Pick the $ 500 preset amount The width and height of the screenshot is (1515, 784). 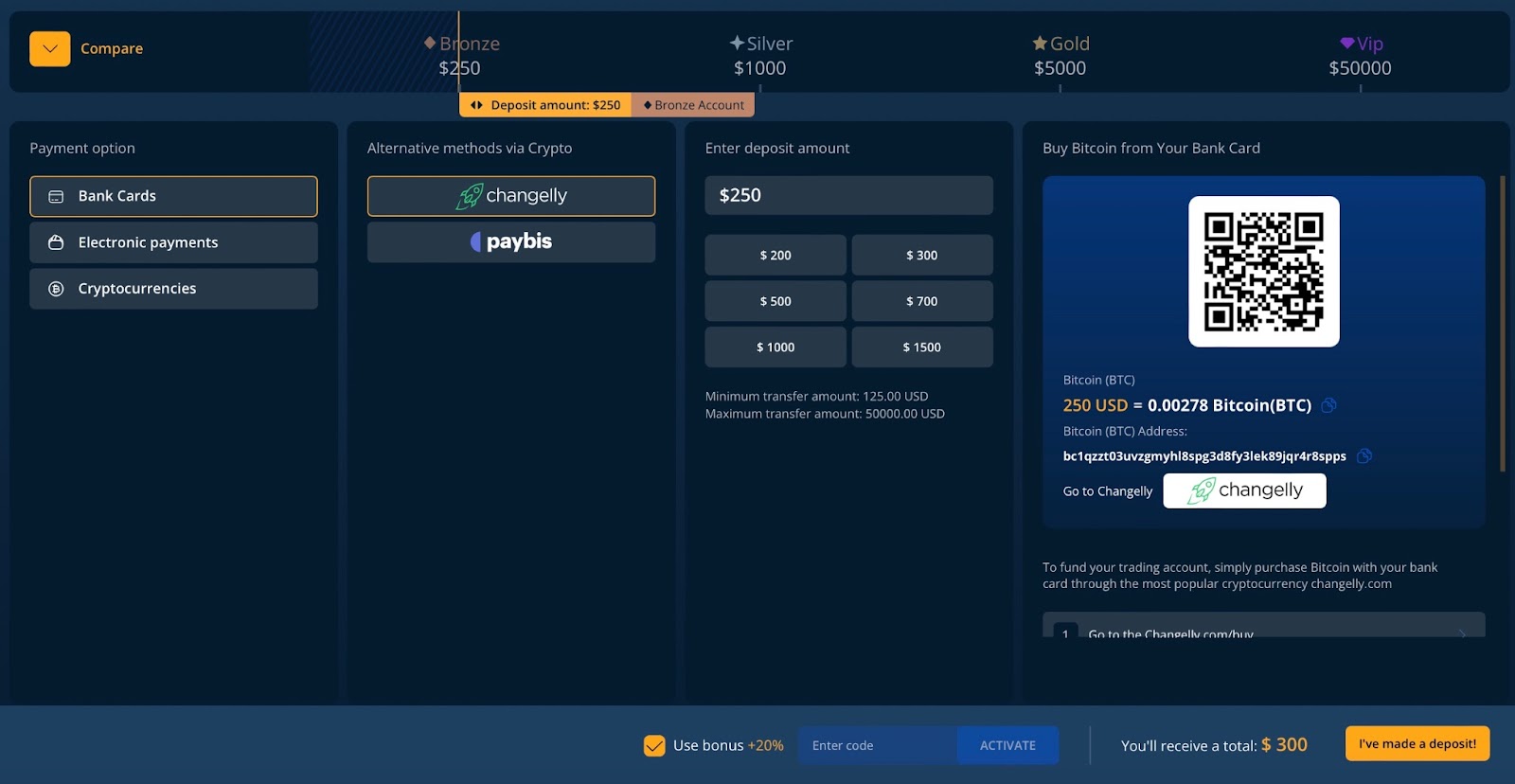point(775,301)
